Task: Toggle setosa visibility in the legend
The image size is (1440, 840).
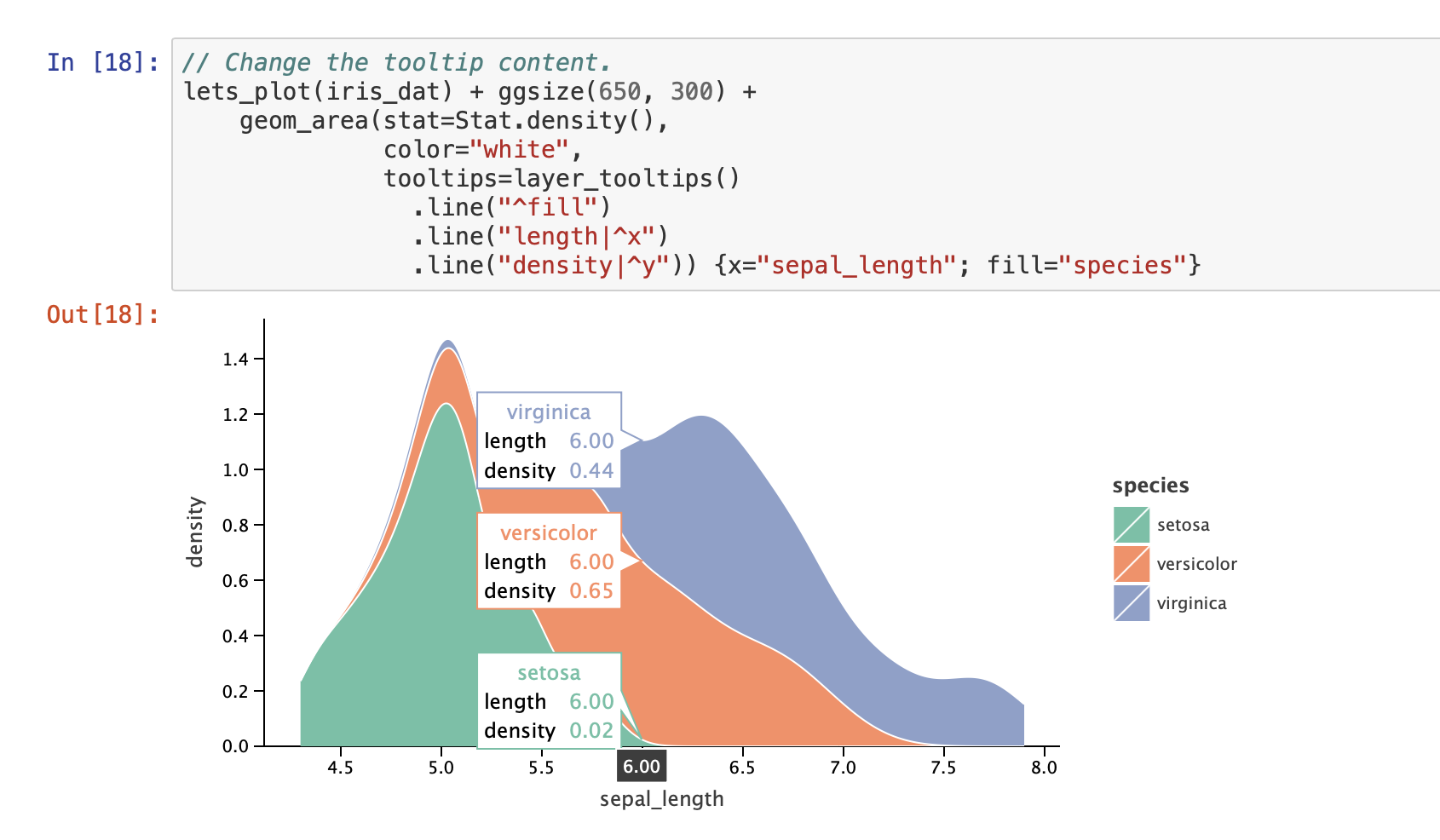Action: [1184, 525]
